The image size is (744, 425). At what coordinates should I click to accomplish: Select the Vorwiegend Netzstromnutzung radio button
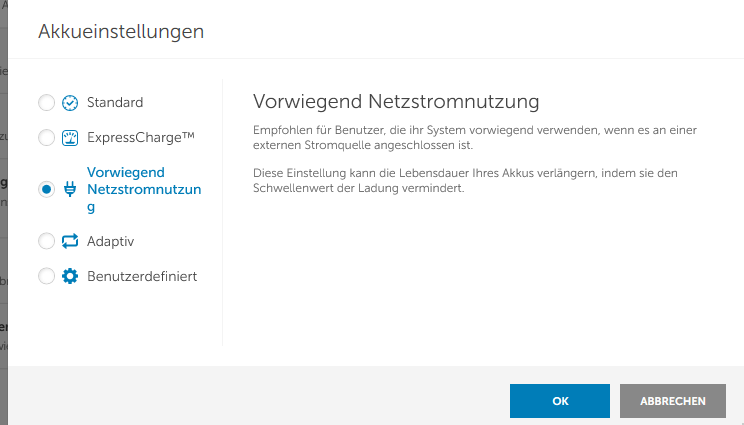coord(46,189)
